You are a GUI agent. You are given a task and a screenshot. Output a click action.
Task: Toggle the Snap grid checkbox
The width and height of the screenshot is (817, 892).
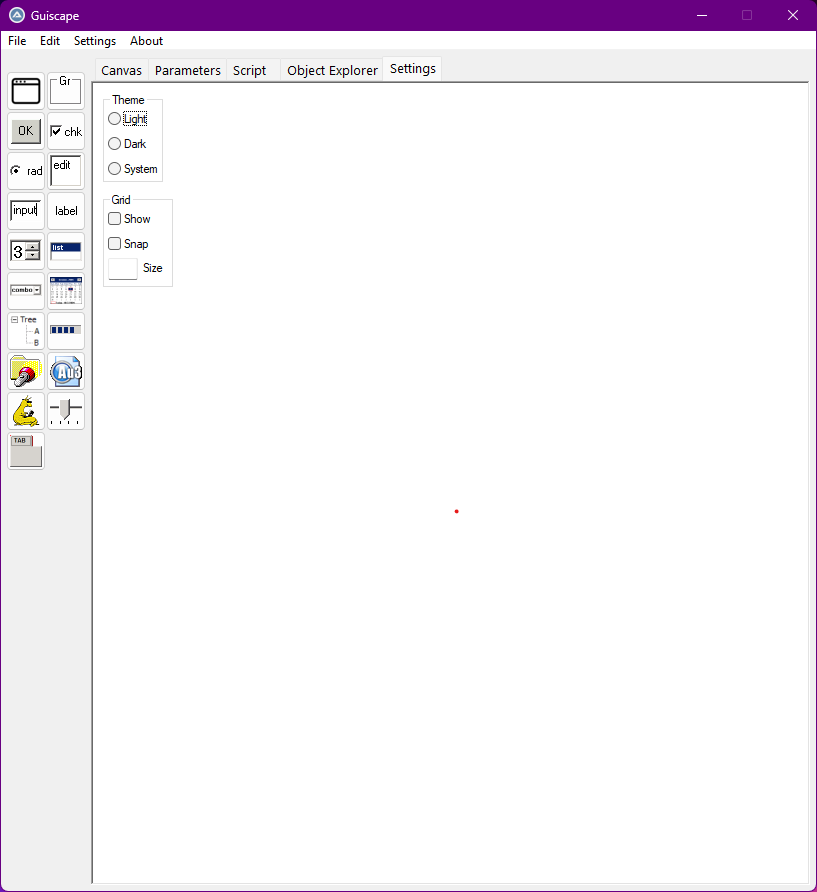[x=115, y=244]
